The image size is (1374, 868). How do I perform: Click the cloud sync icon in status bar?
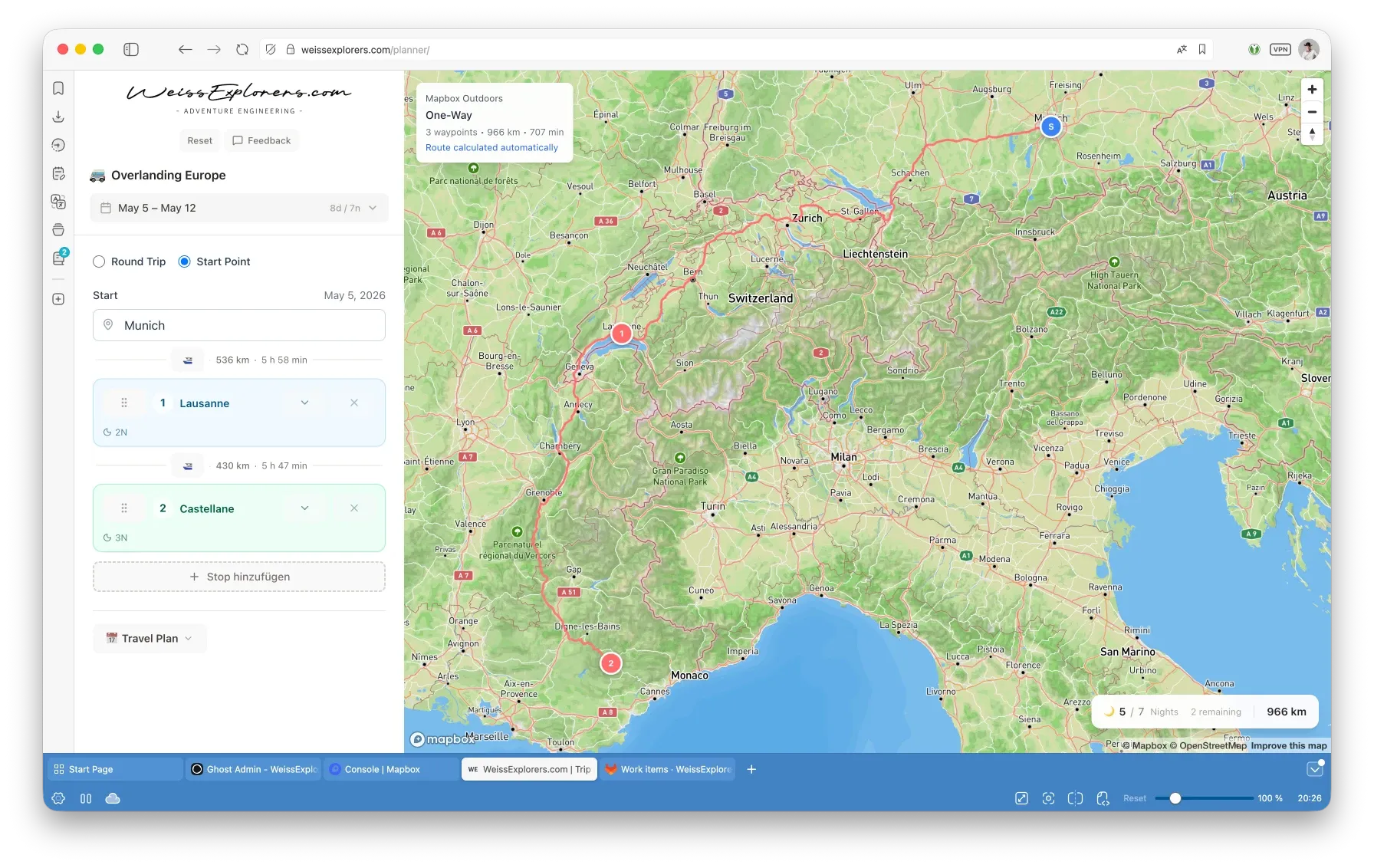pyautogui.click(x=113, y=798)
